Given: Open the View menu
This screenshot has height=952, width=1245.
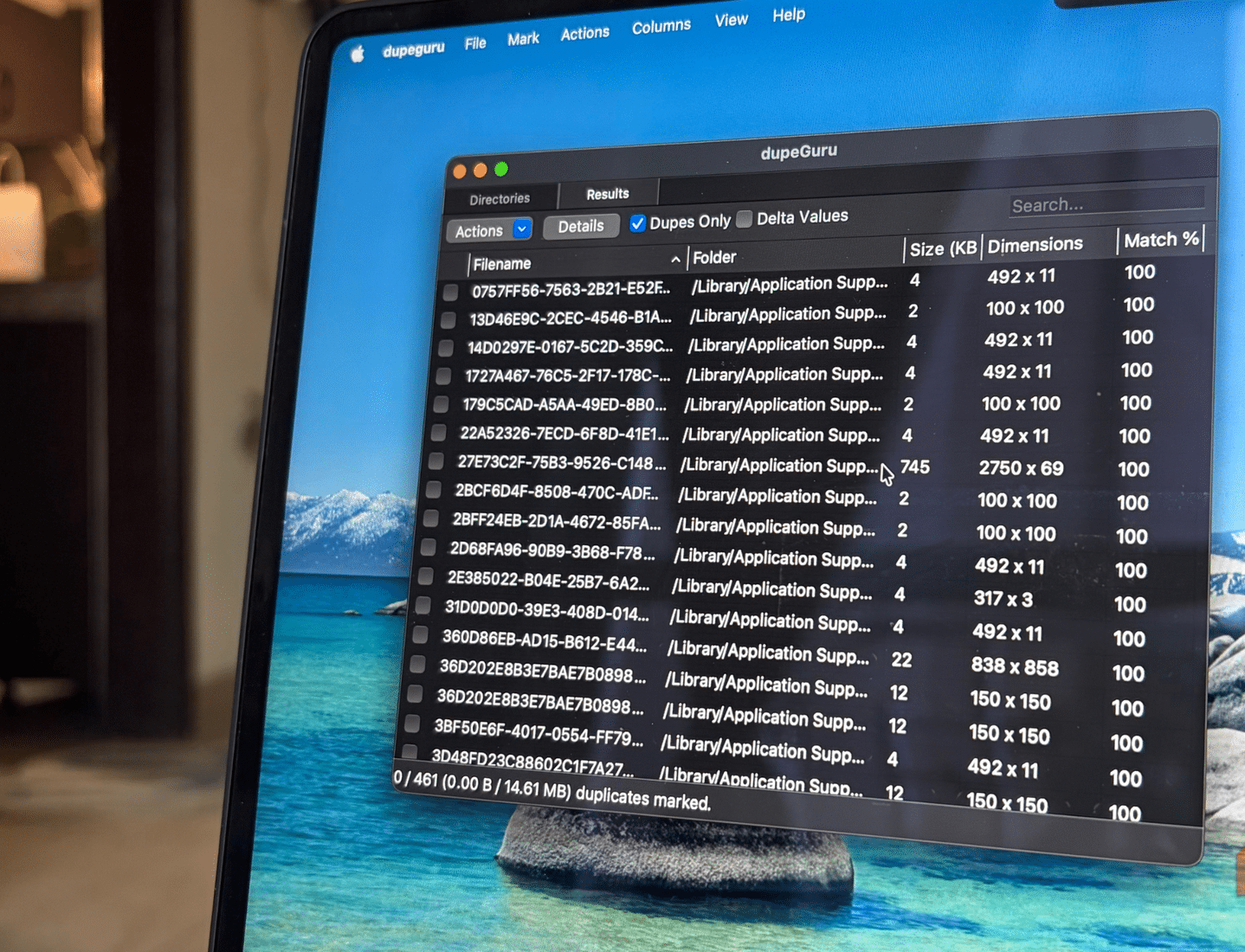Looking at the screenshot, I should (731, 20).
